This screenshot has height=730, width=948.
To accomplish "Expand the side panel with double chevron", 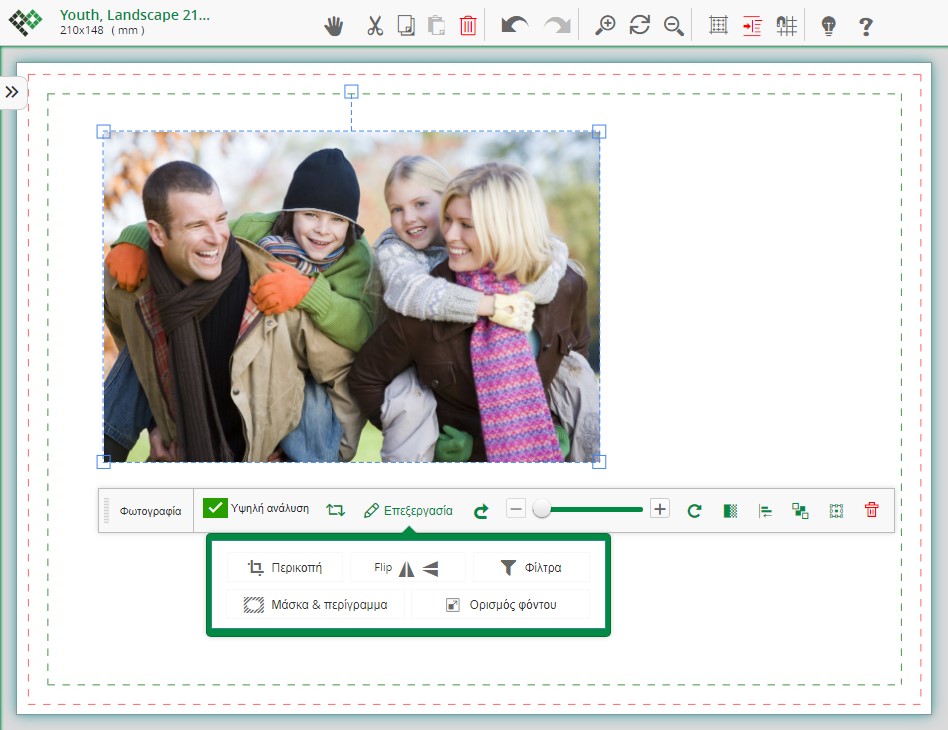I will pyautogui.click(x=12, y=92).
